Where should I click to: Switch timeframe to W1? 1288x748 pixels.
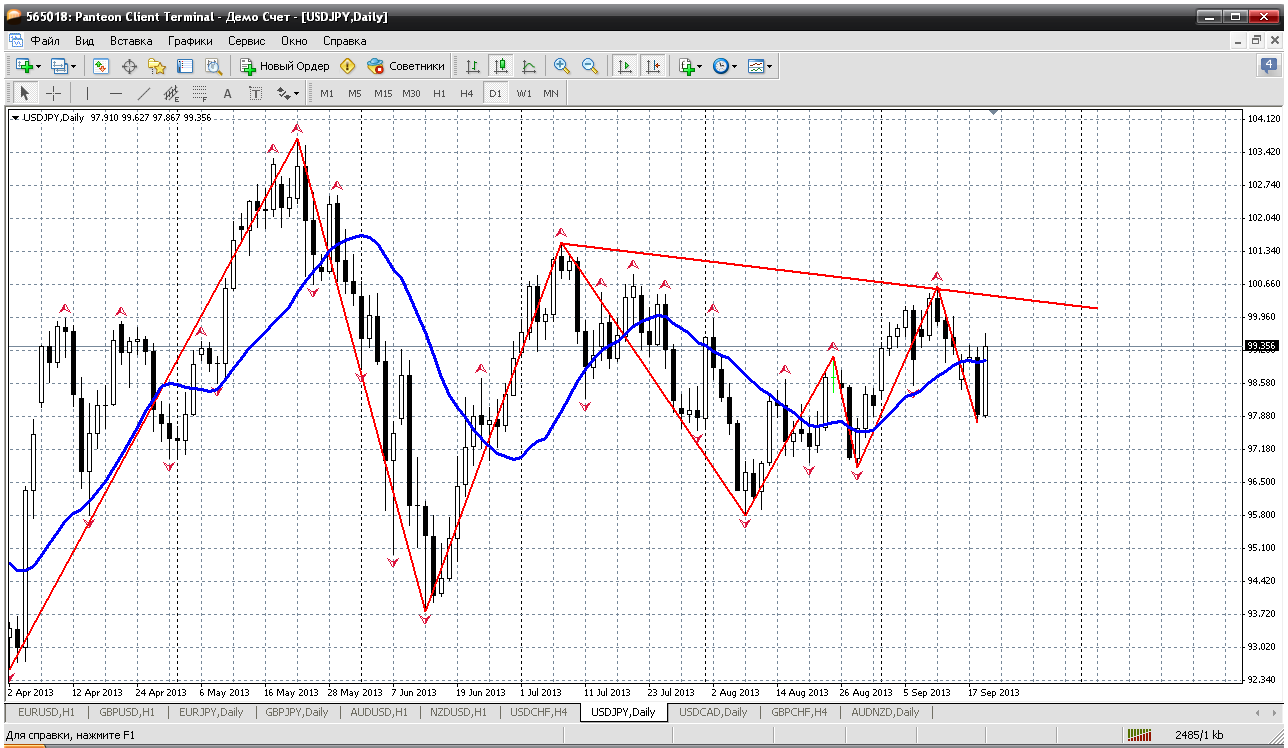point(524,93)
